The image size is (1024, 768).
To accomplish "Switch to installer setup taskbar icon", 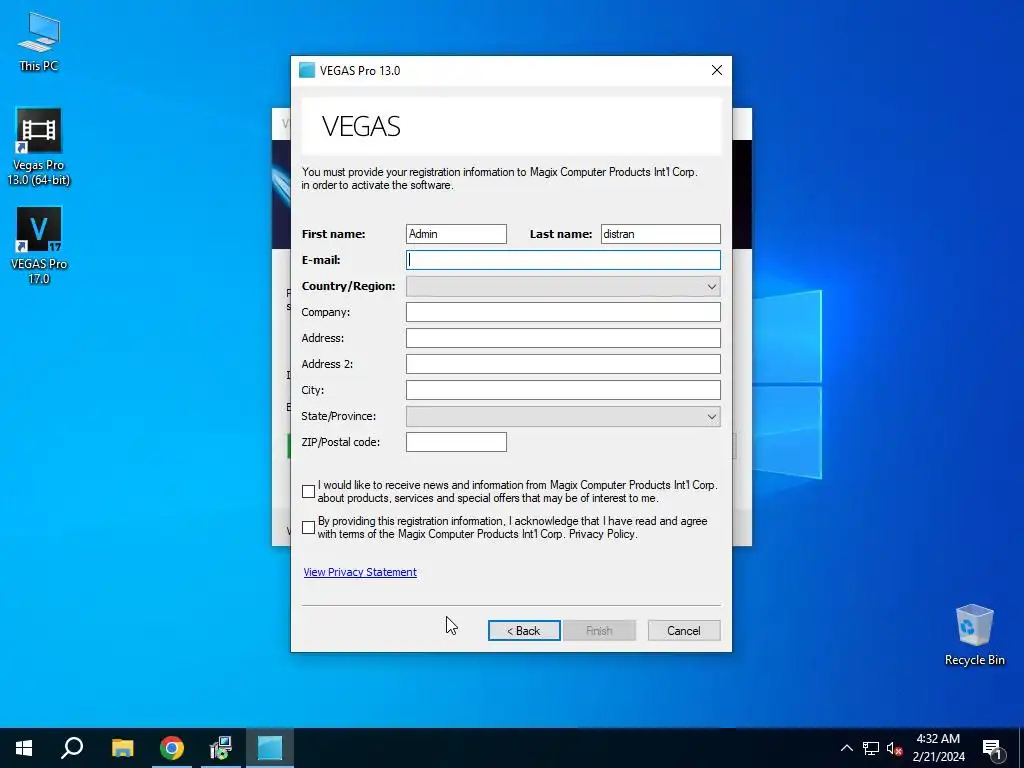I will (221, 748).
